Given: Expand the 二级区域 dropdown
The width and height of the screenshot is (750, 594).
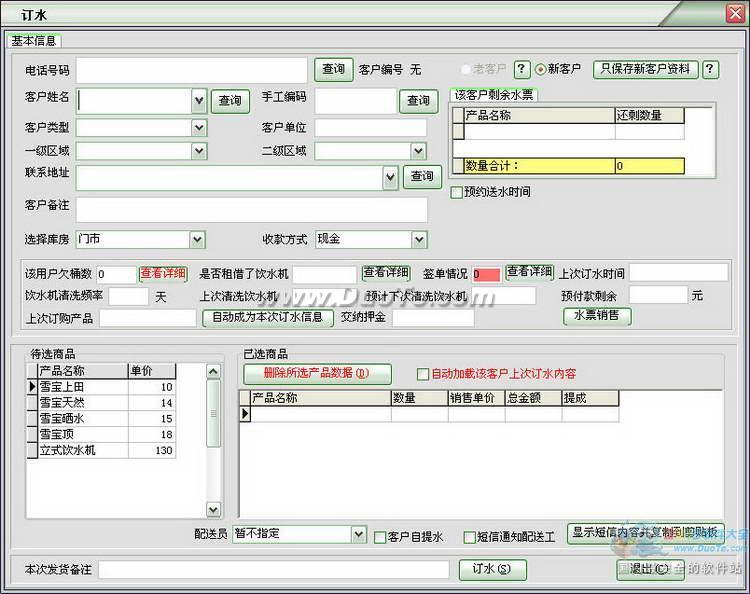Looking at the screenshot, I should pyautogui.click(x=419, y=151).
